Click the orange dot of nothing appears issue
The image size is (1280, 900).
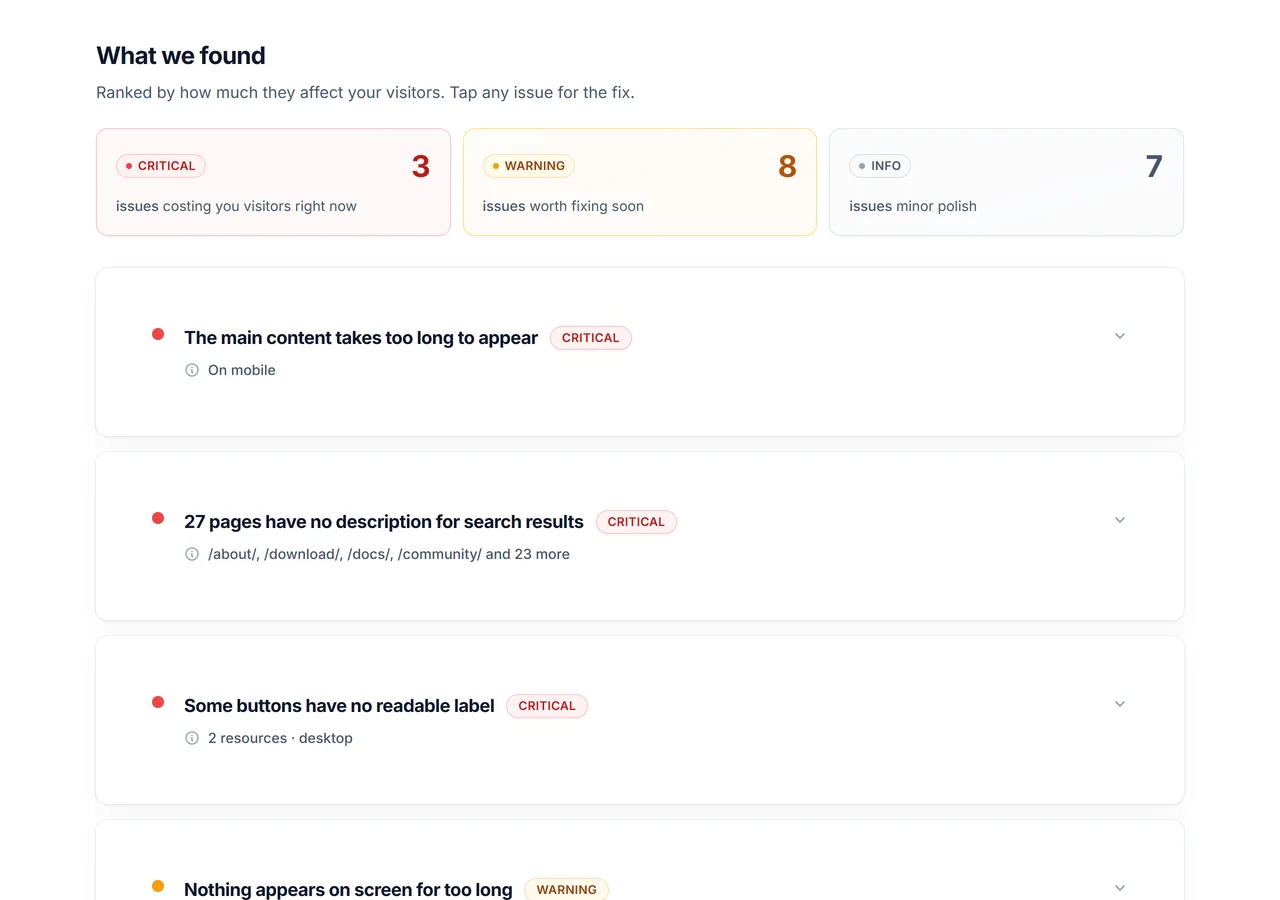pos(158,886)
